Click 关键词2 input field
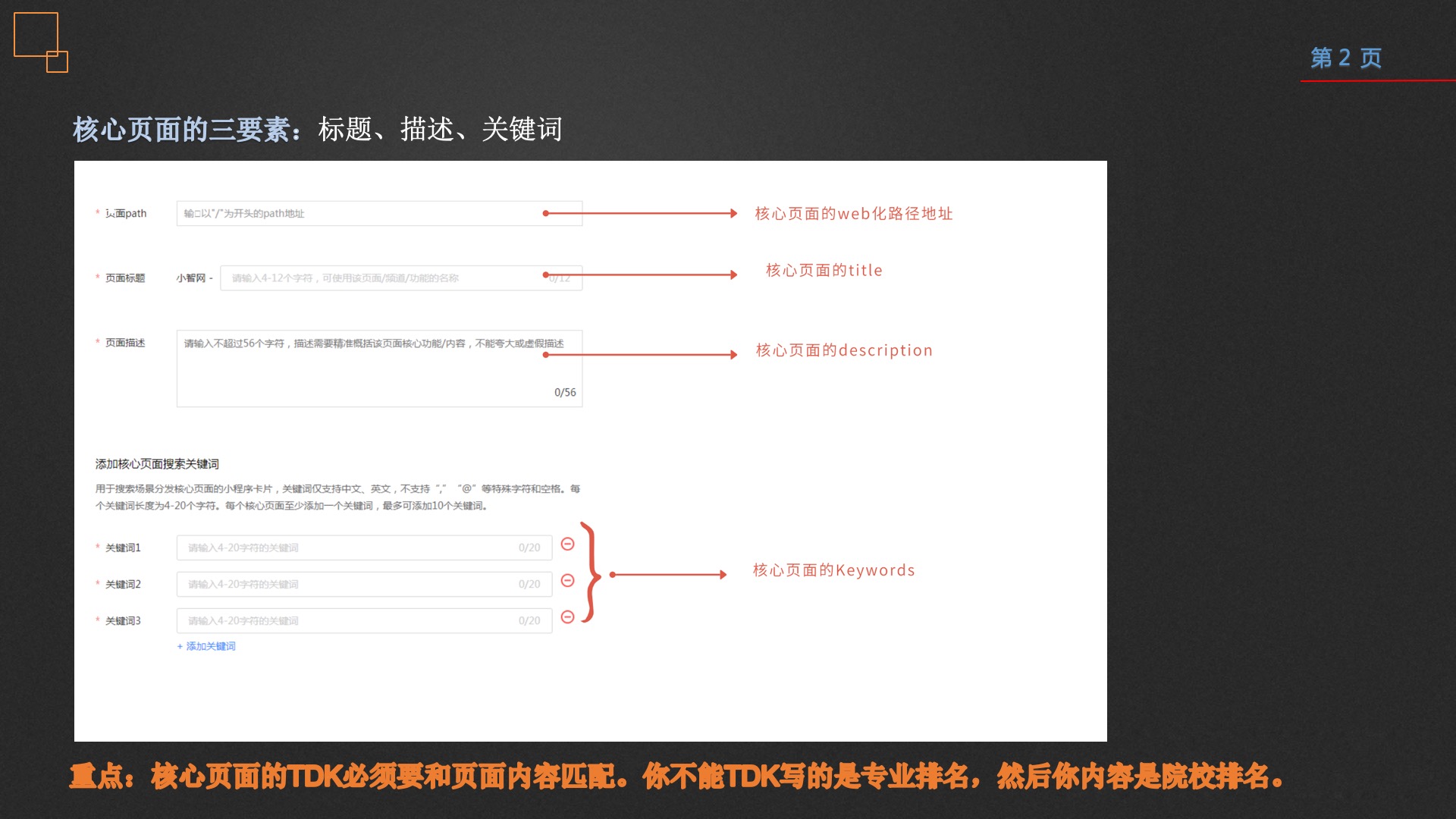The height and width of the screenshot is (819, 1456). [x=363, y=582]
